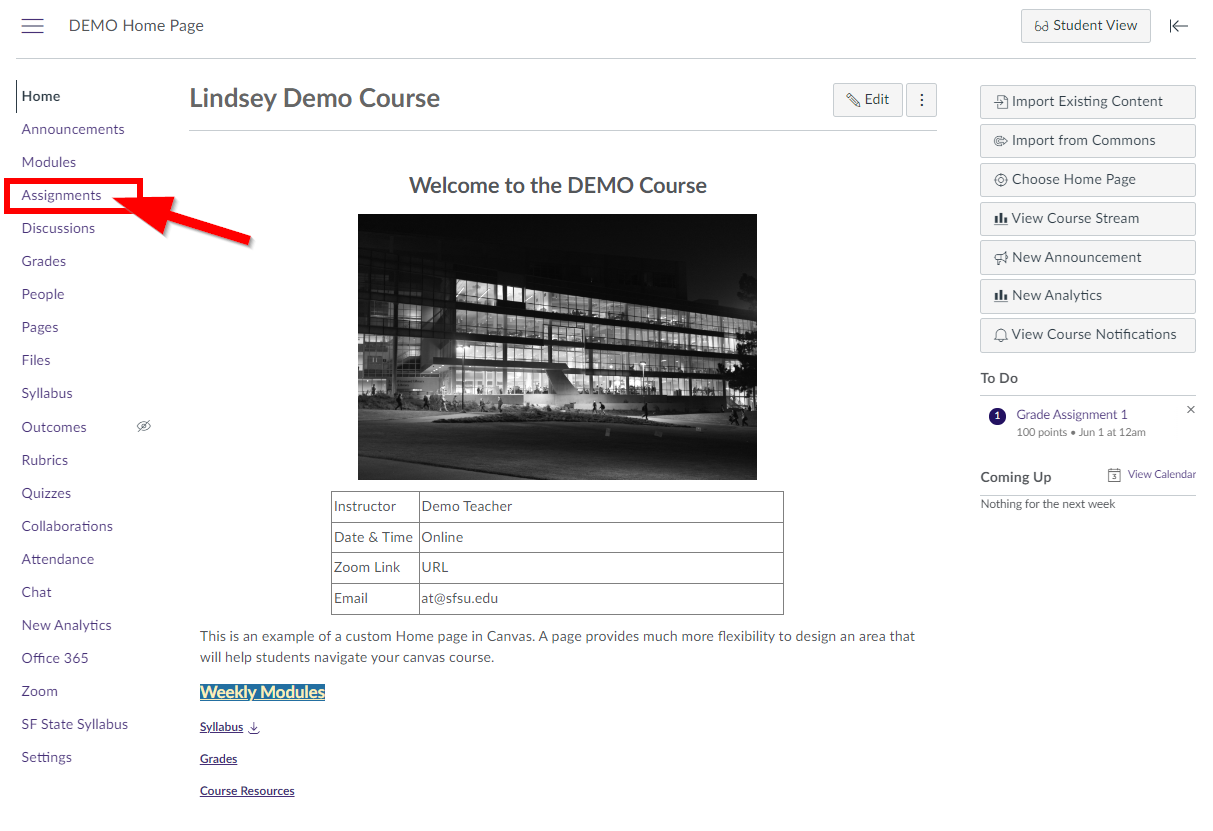This screenshot has height=831, width=1213.
Task: Click the at@sfsu.edu email cell
Action: (x=601, y=599)
